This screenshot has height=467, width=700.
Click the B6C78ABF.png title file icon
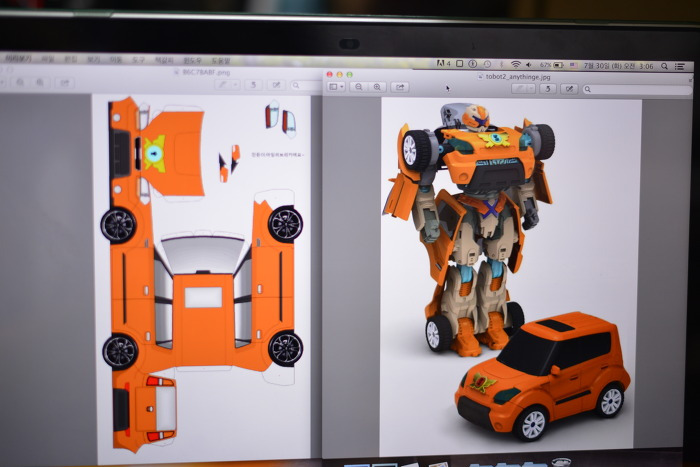pyautogui.click(x=177, y=71)
